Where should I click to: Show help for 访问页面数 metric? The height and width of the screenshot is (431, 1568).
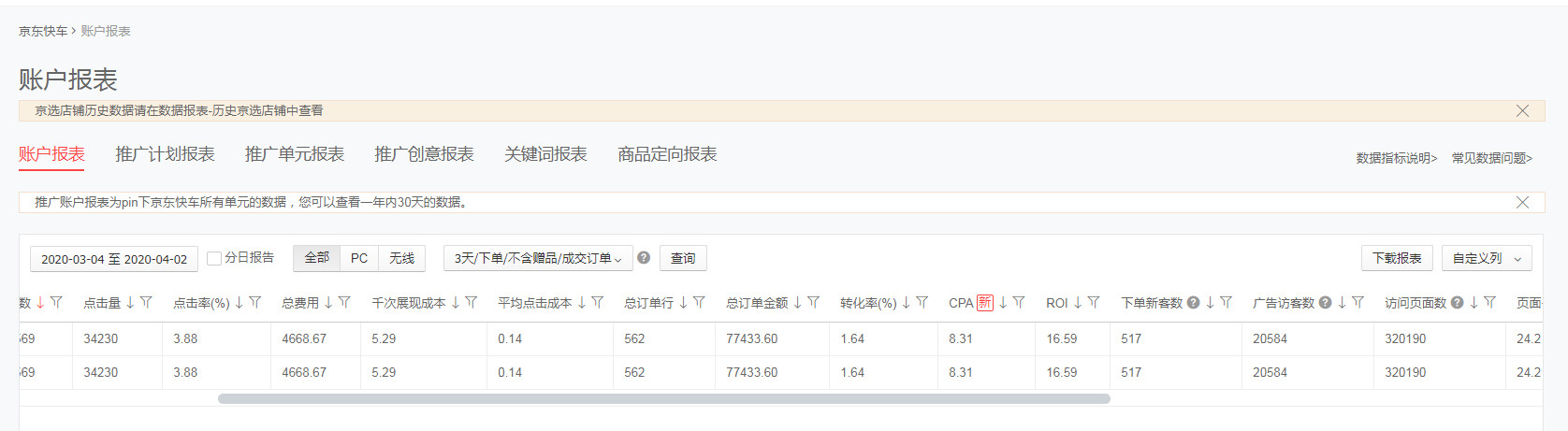(x=1457, y=302)
